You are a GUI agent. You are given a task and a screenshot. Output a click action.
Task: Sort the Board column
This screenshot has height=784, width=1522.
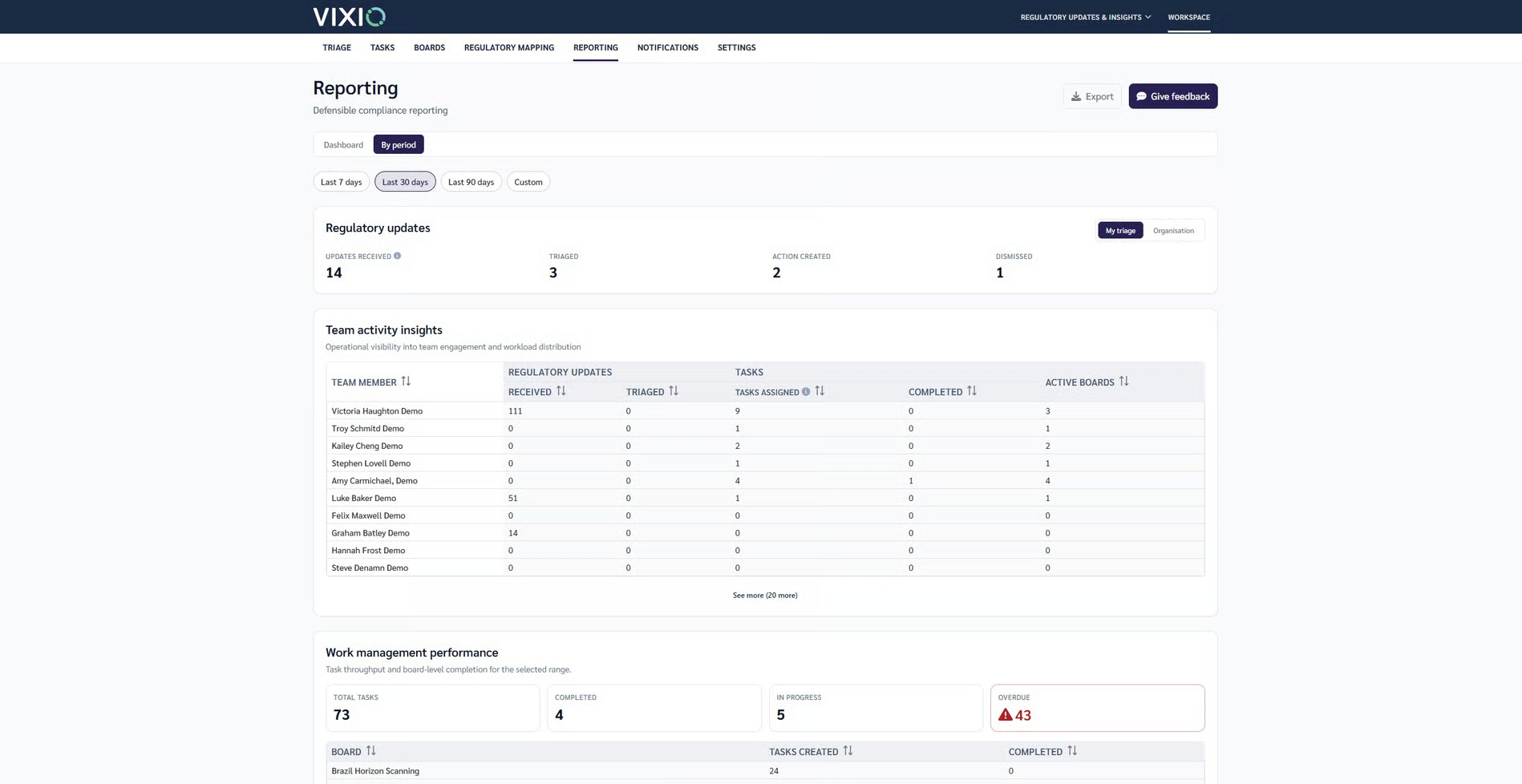[x=370, y=751]
